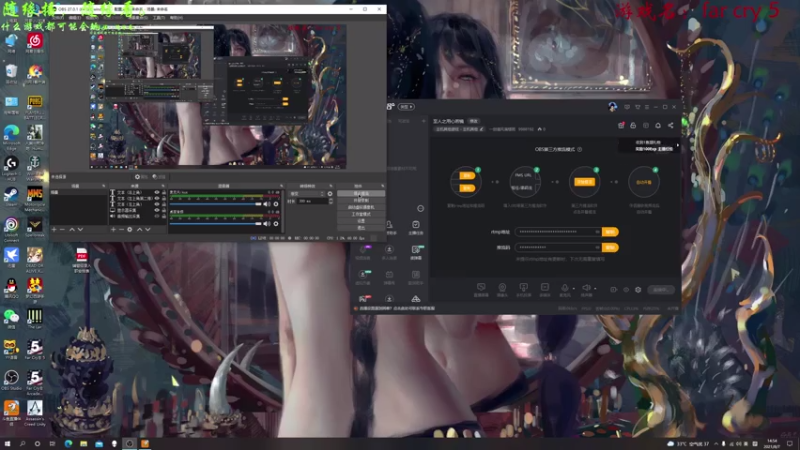Click 工作室模式 in OBS Controls

tap(361, 214)
